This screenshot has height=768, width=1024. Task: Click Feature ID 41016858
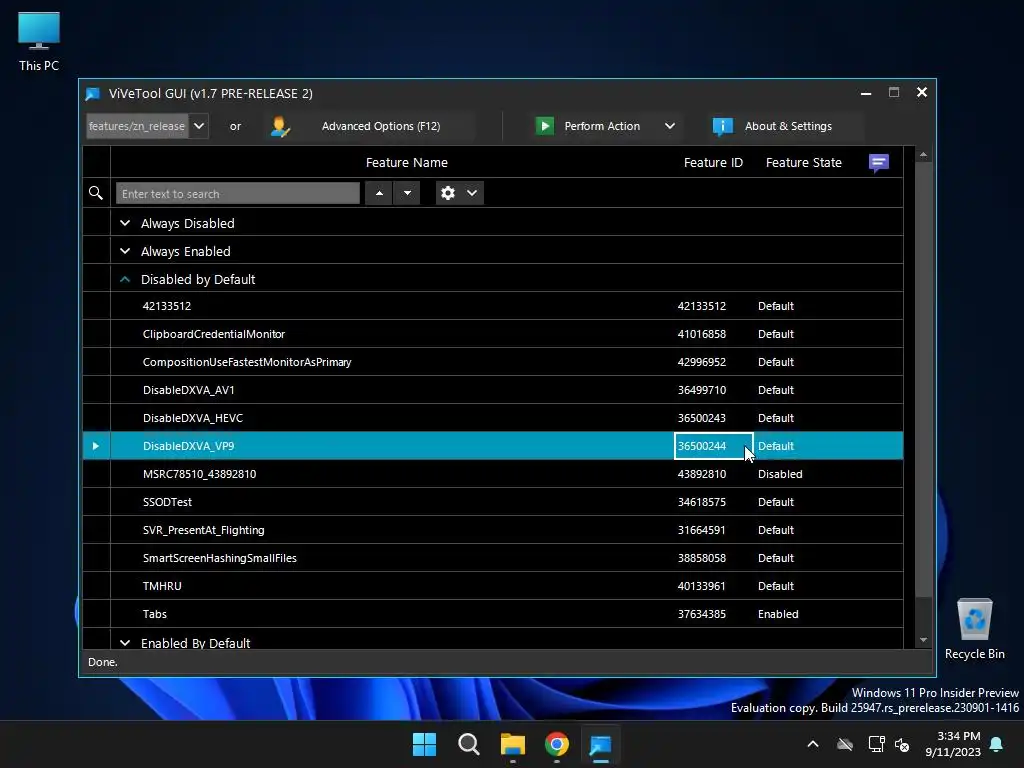point(701,334)
